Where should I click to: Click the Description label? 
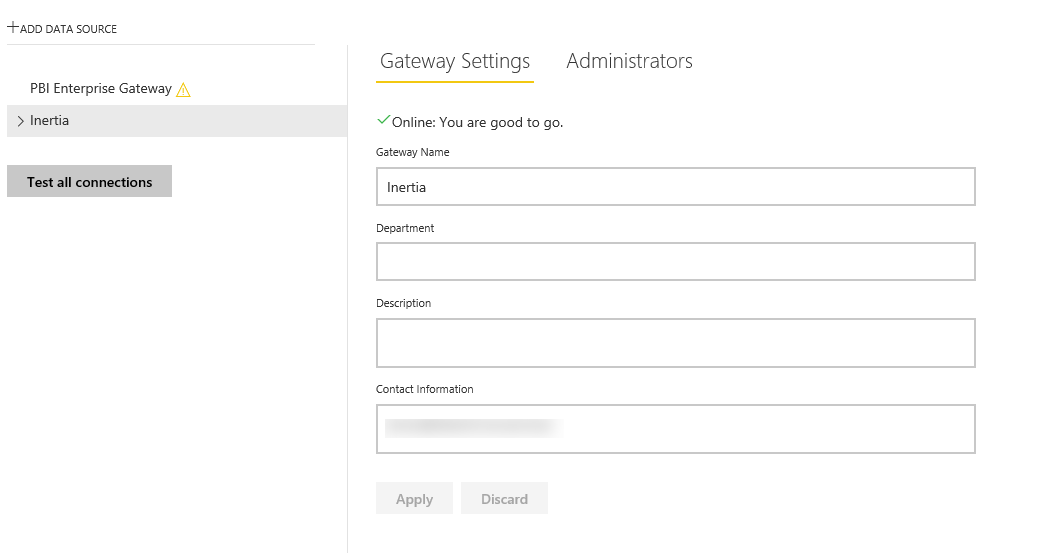click(x=404, y=303)
